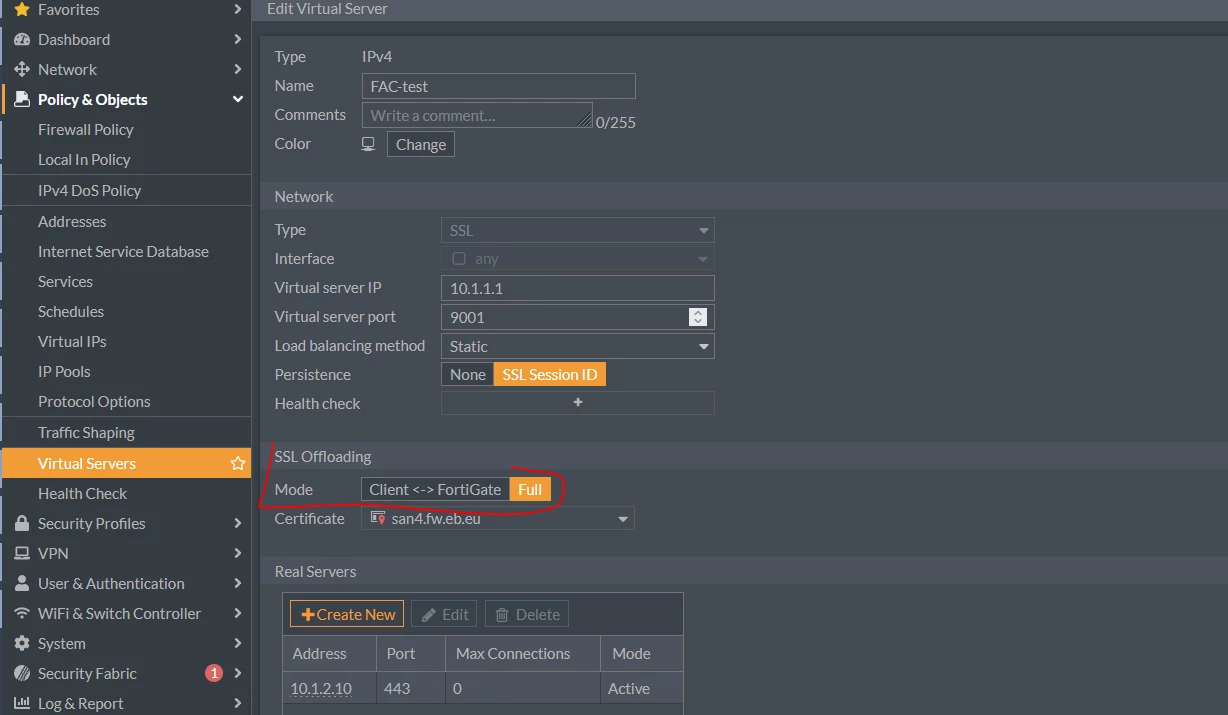Click the Virtual server IP field
Viewport: 1228px width, 715px height.
[x=578, y=288]
